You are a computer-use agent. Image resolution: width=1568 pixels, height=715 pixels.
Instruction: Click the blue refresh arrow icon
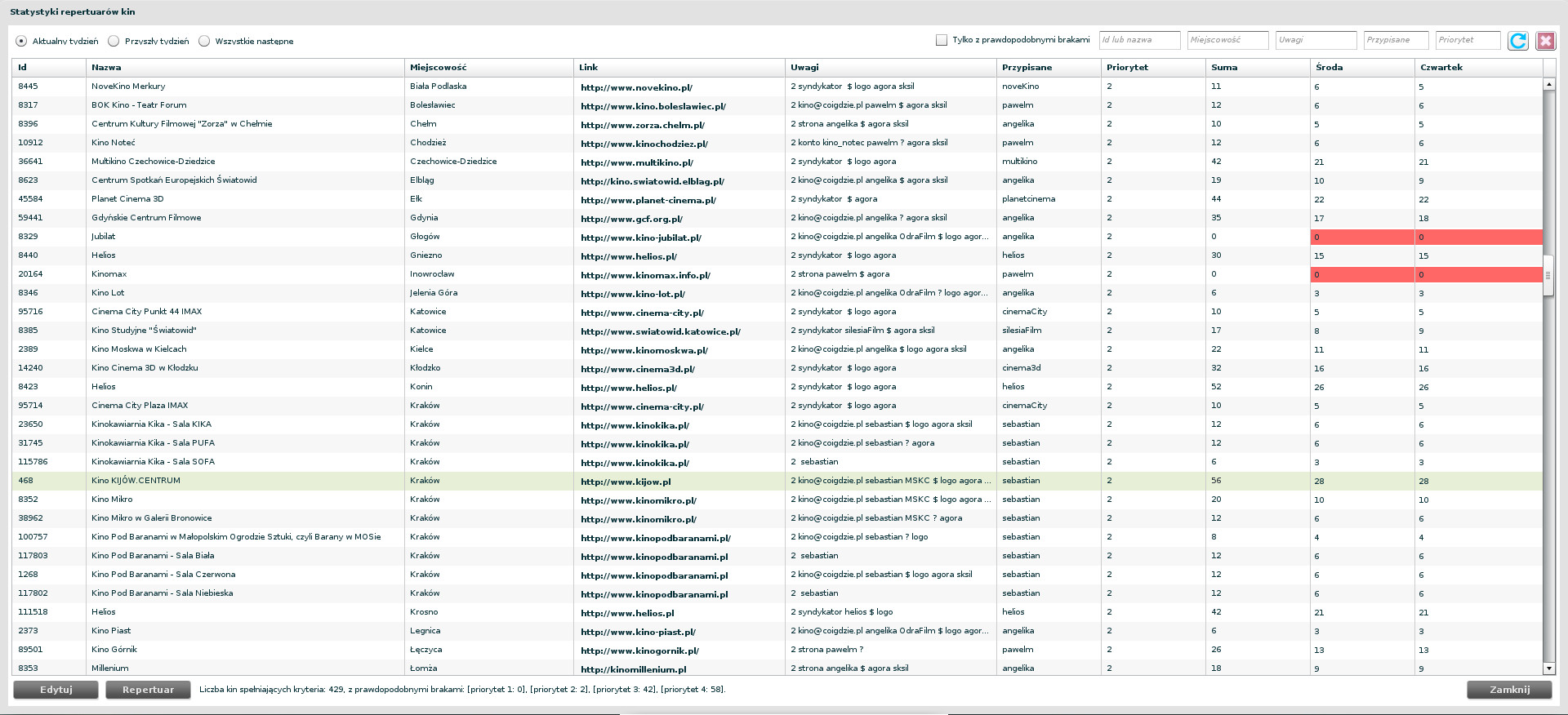click(1517, 41)
